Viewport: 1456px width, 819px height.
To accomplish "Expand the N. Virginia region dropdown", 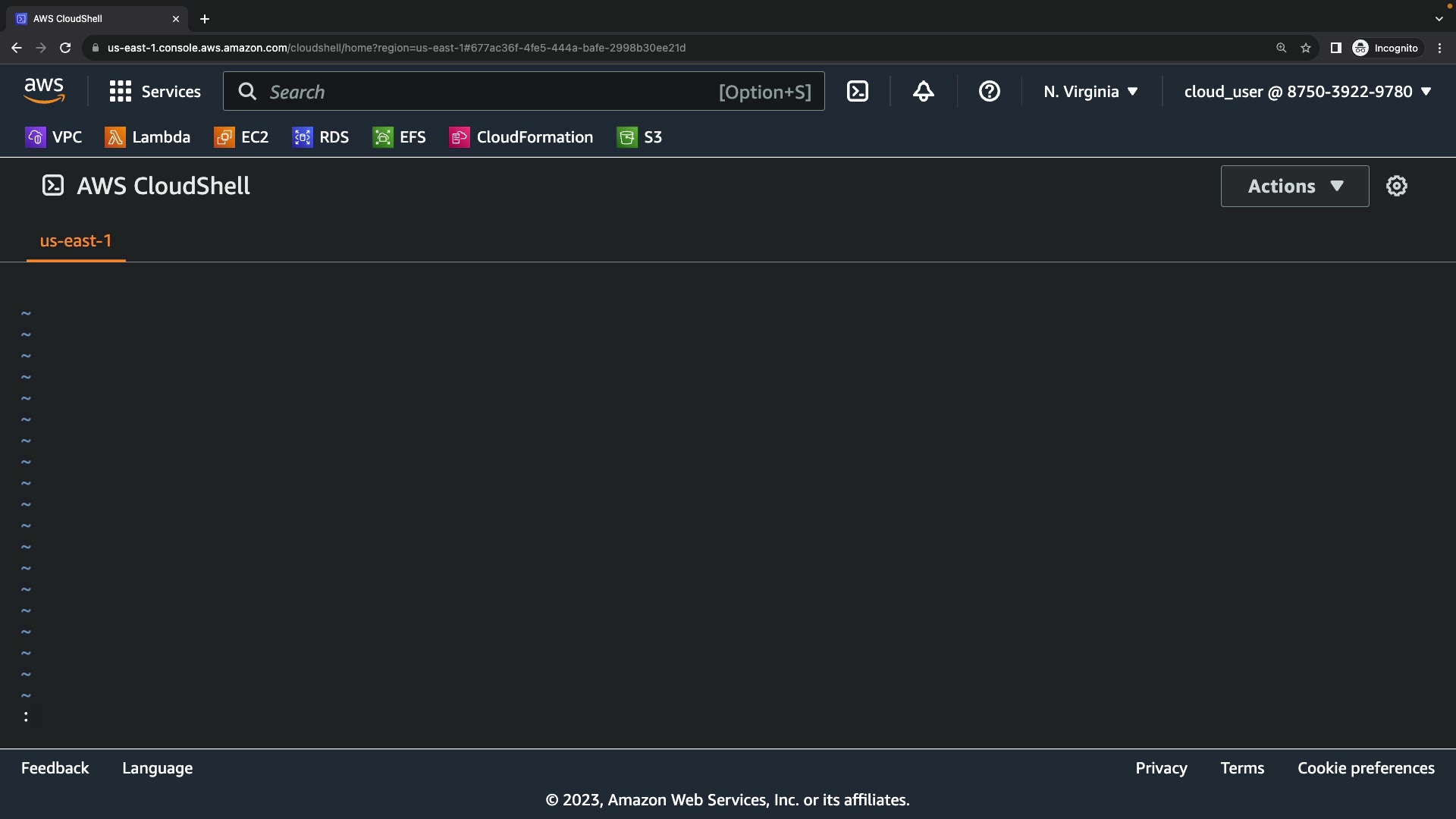I will point(1090,92).
